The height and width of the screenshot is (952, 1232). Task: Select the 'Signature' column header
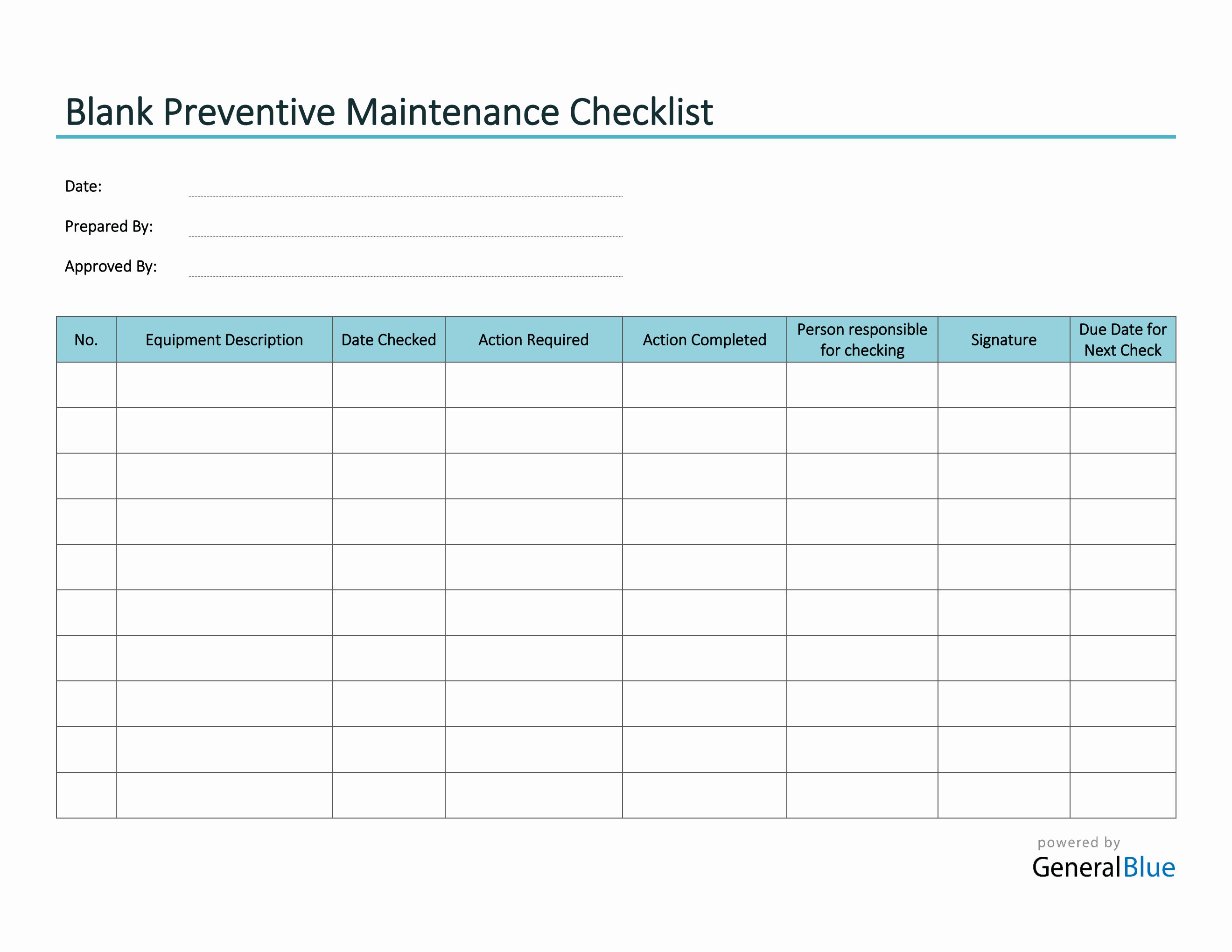pos(1003,340)
